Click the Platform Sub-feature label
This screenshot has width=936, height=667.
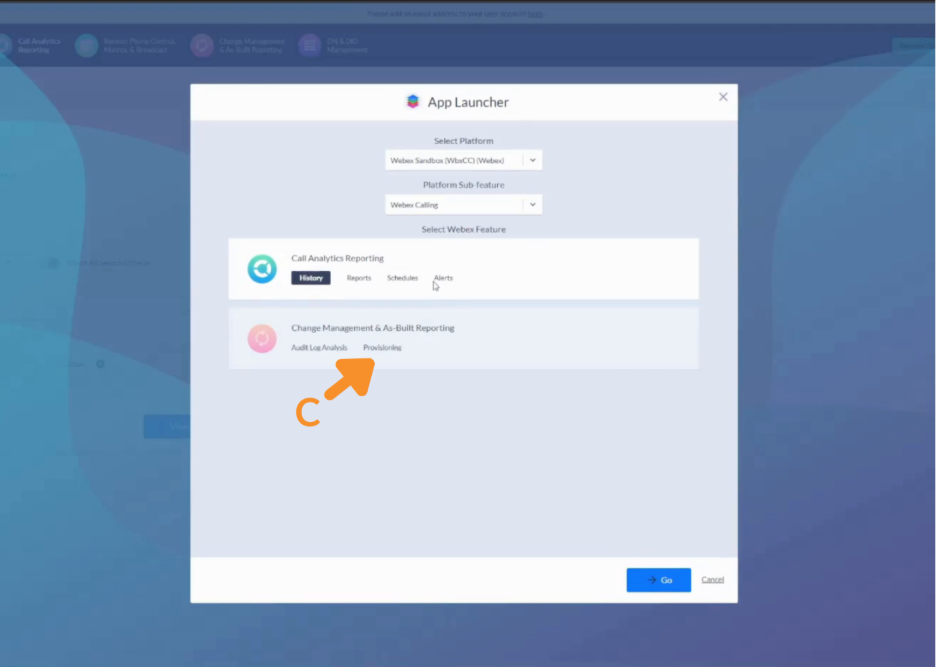(463, 185)
